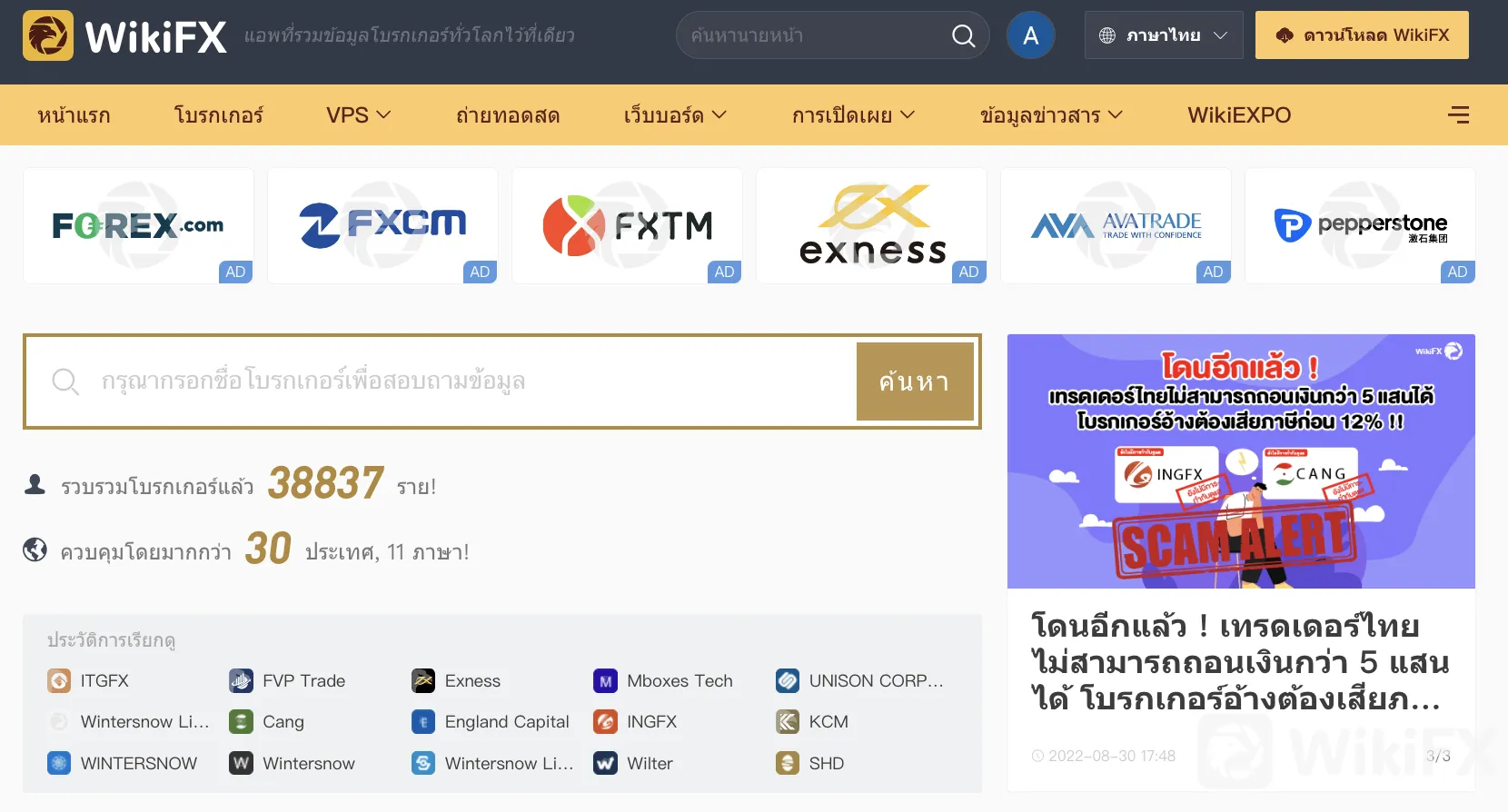
Task: Open the hamburger menu icon in navigation bar
Action: click(1458, 114)
